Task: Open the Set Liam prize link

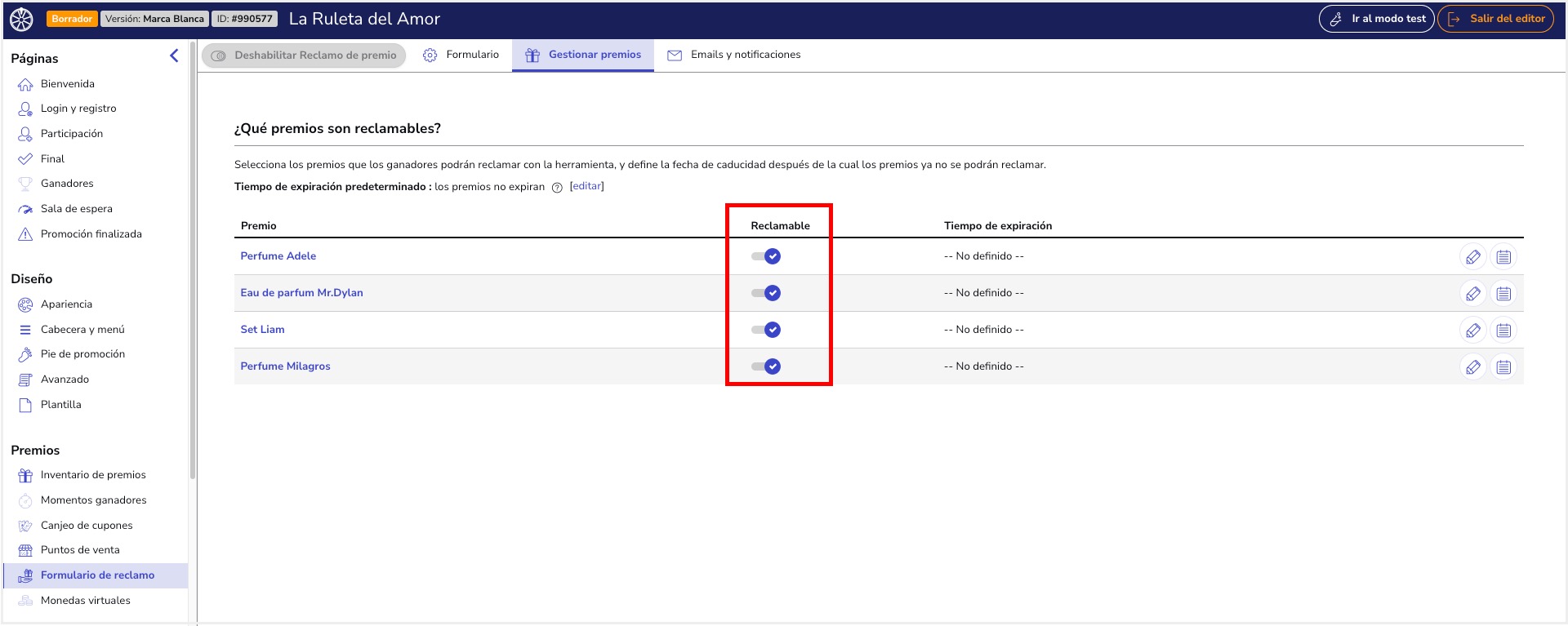Action: tap(262, 330)
